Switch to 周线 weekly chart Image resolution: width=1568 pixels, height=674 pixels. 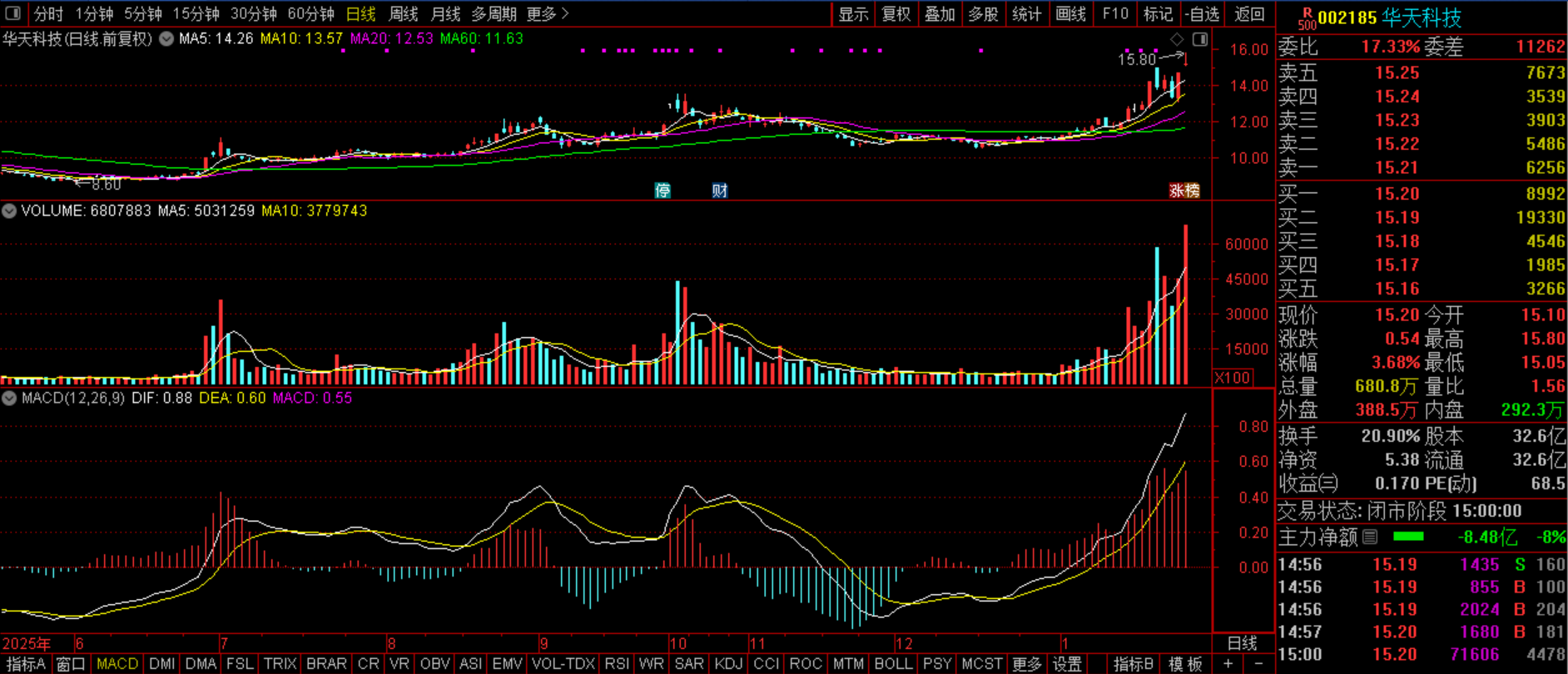(404, 14)
